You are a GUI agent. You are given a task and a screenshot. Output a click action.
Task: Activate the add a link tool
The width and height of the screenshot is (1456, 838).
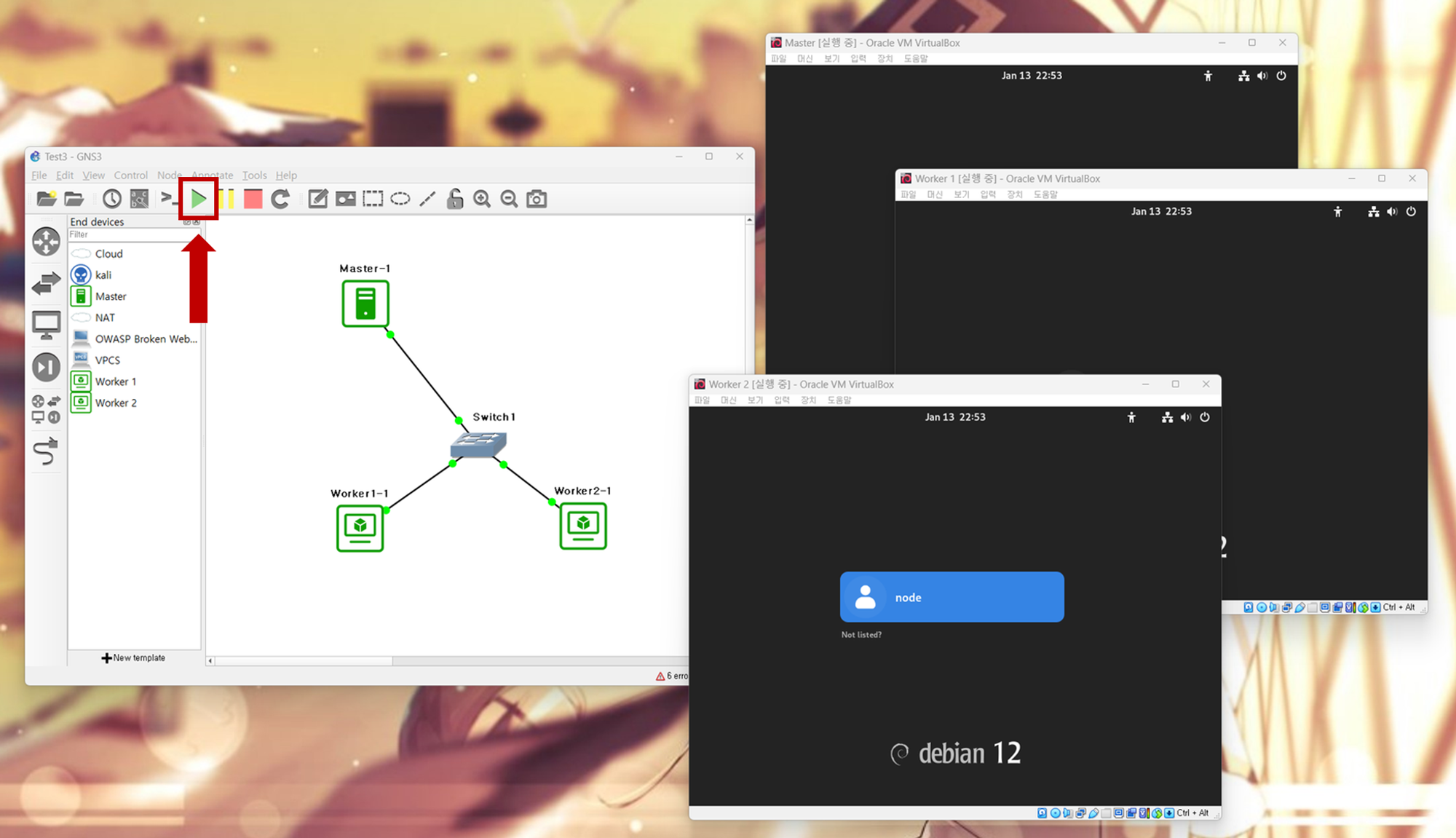pos(46,451)
